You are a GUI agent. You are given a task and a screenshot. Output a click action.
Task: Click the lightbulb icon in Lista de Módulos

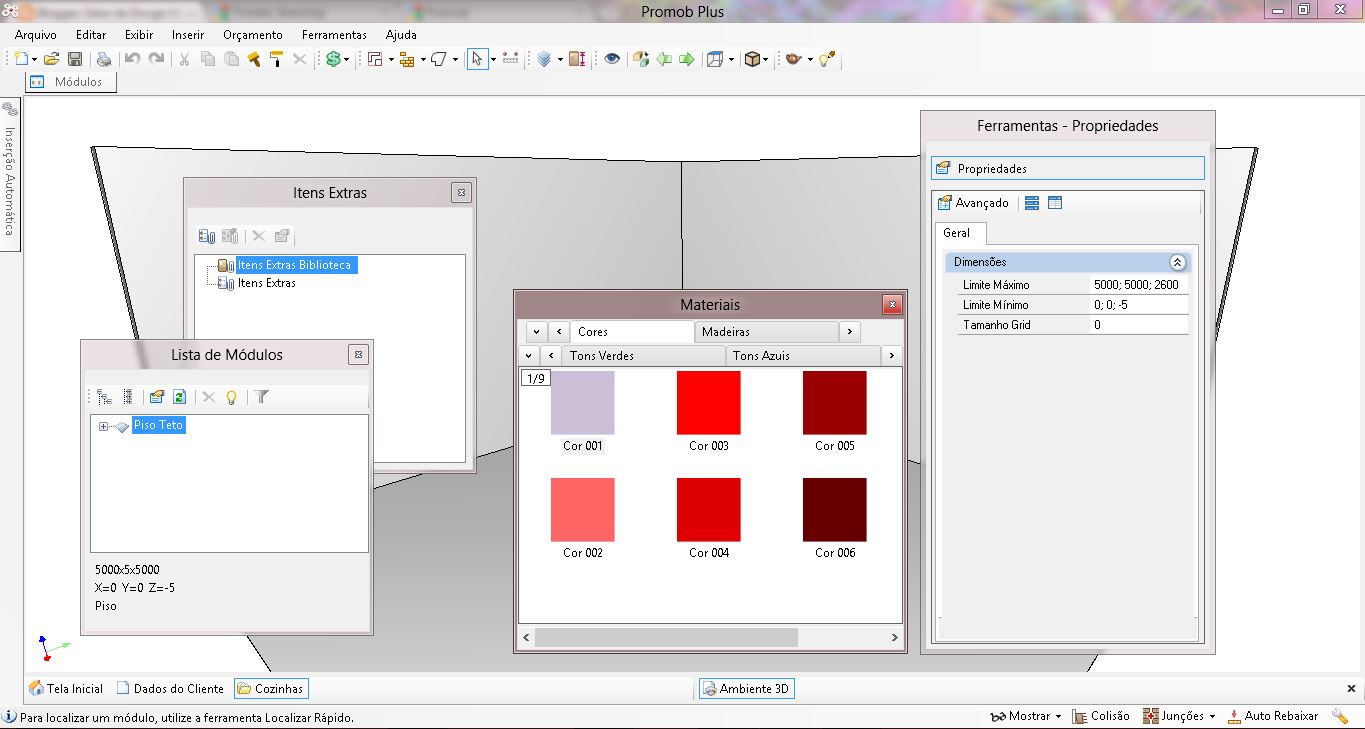tap(232, 397)
